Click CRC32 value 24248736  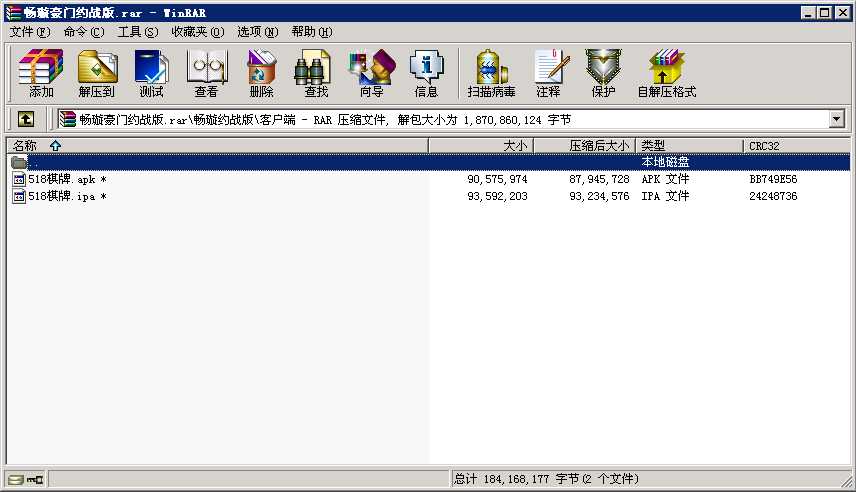coord(773,196)
